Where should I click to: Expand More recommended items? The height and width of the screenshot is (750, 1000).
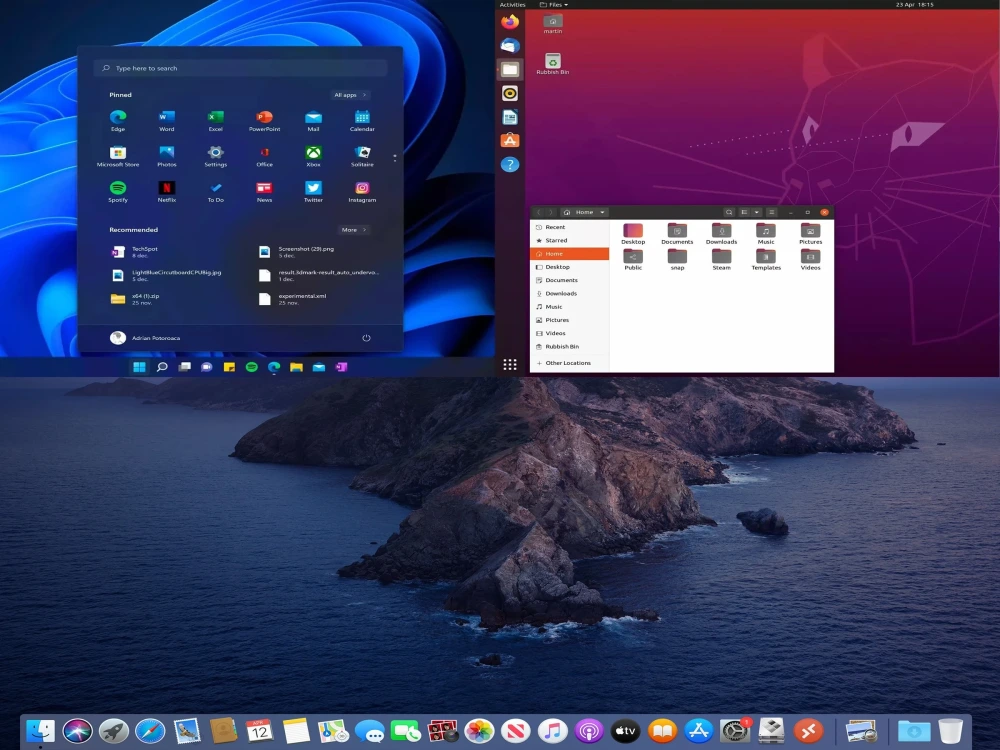pyautogui.click(x=354, y=230)
